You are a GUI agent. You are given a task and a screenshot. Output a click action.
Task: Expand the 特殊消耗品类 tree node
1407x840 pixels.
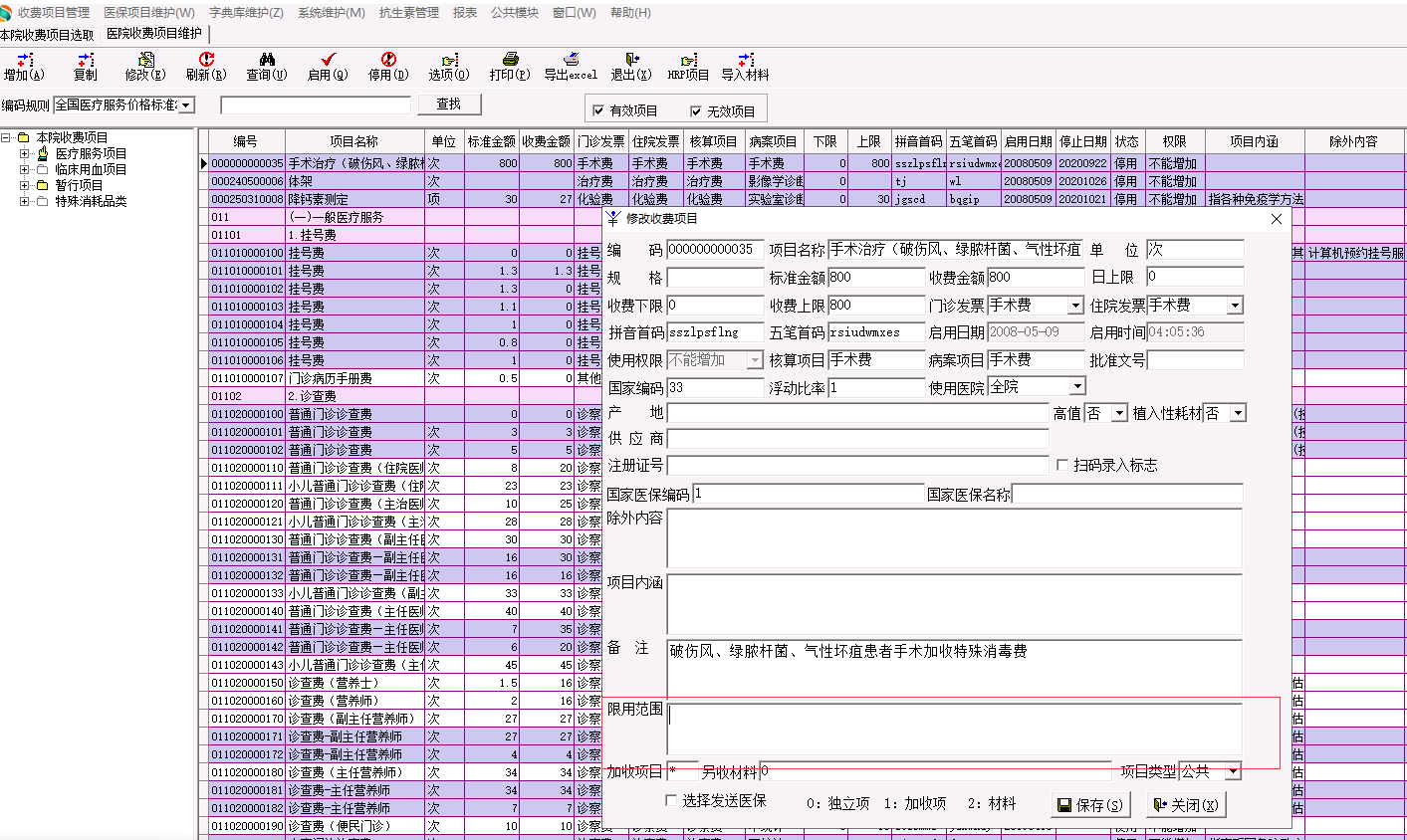25,201
